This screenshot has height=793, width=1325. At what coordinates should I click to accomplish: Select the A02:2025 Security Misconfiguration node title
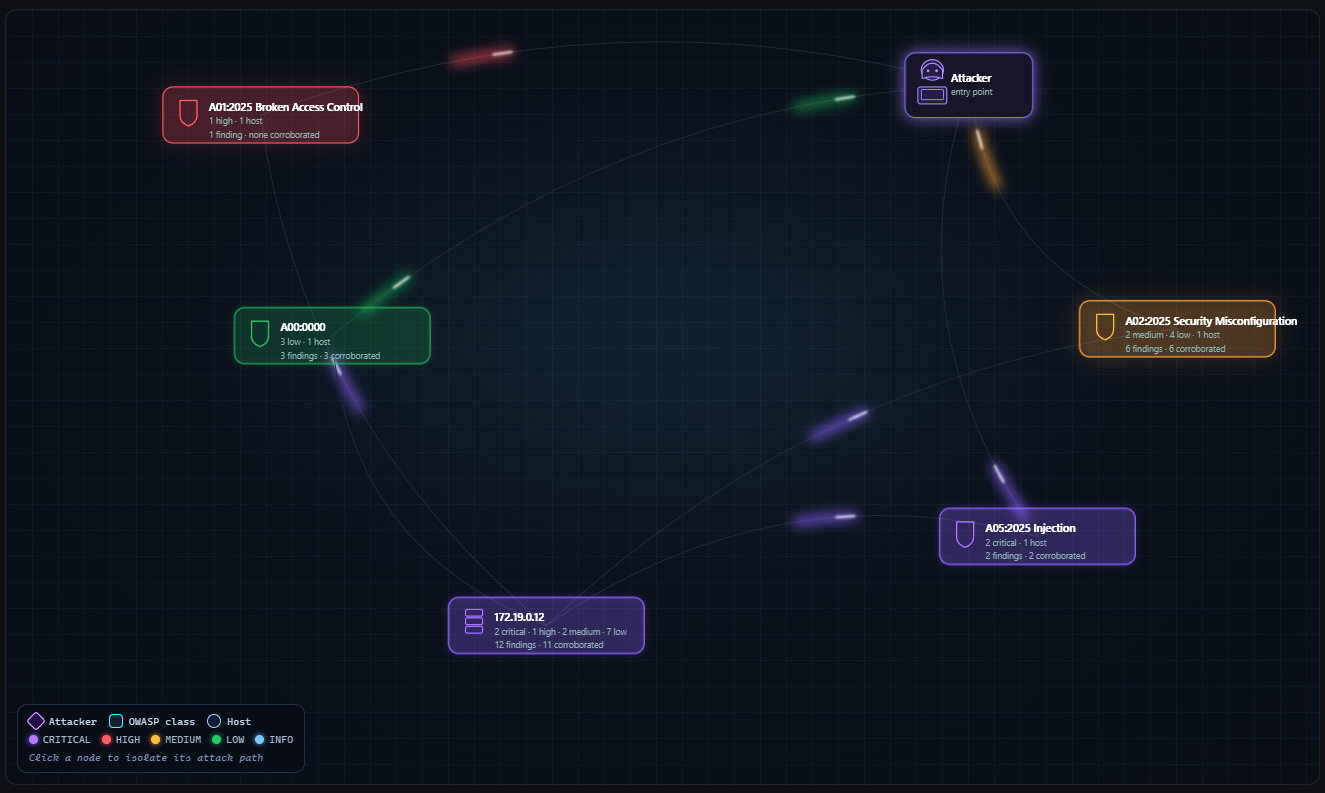tap(1211, 321)
